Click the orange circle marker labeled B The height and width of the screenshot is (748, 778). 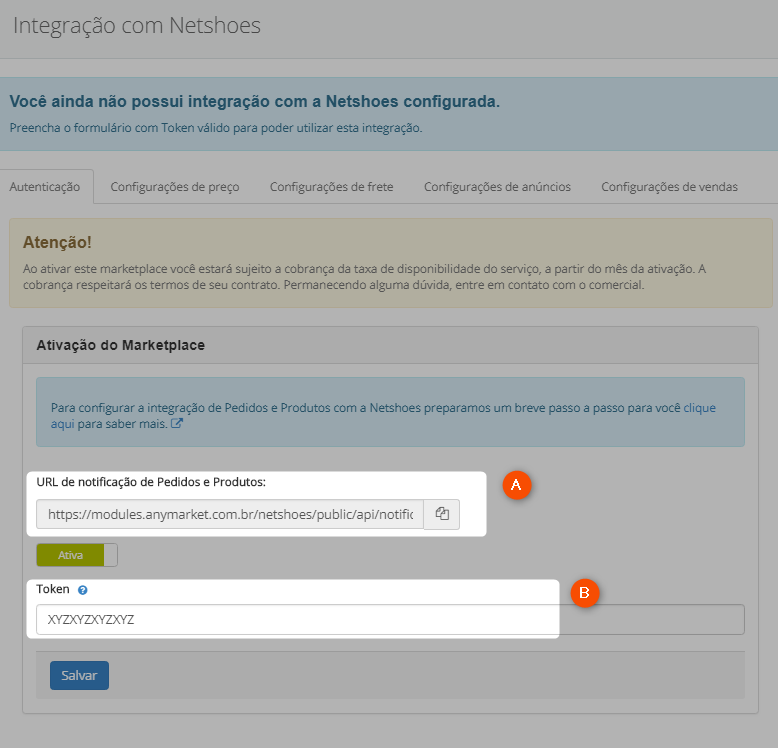pyautogui.click(x=584, y=593)
